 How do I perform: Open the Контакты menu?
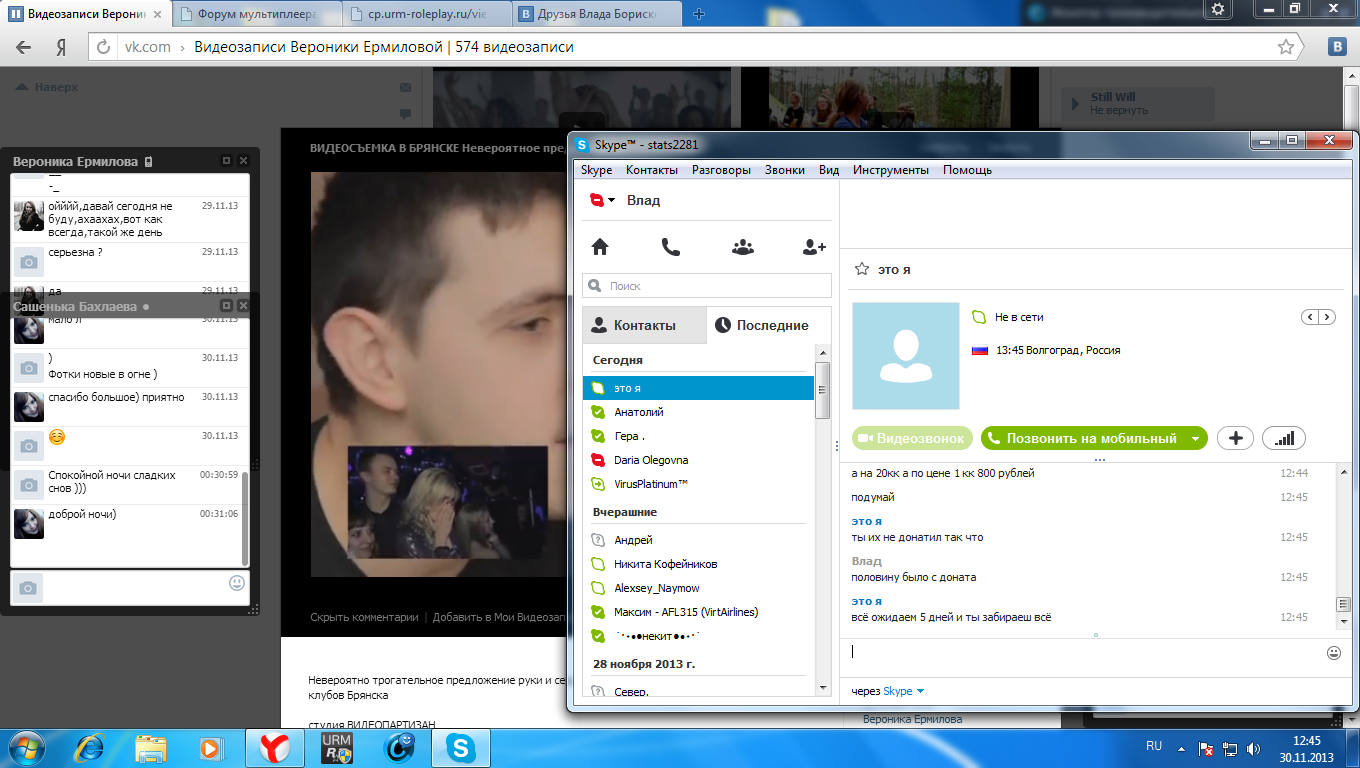pos(652,170)
